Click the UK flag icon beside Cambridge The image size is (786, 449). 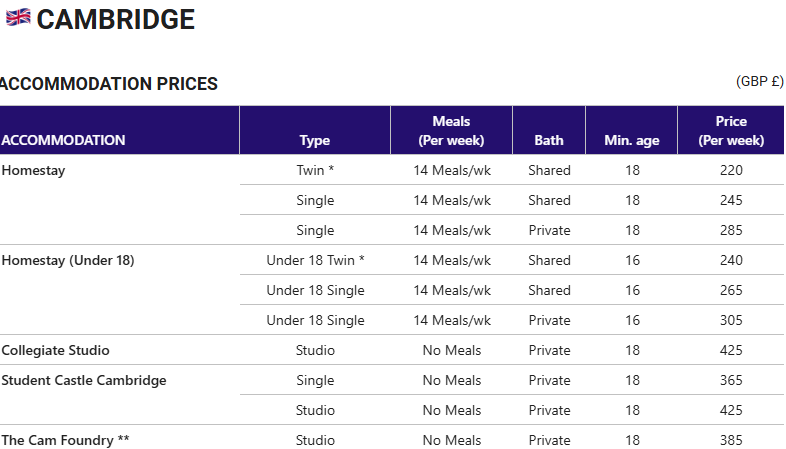[18, 18]
